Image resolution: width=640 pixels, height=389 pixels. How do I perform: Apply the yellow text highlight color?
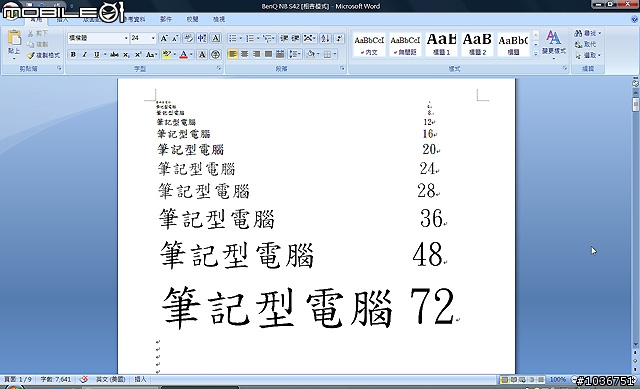[167, 54]
